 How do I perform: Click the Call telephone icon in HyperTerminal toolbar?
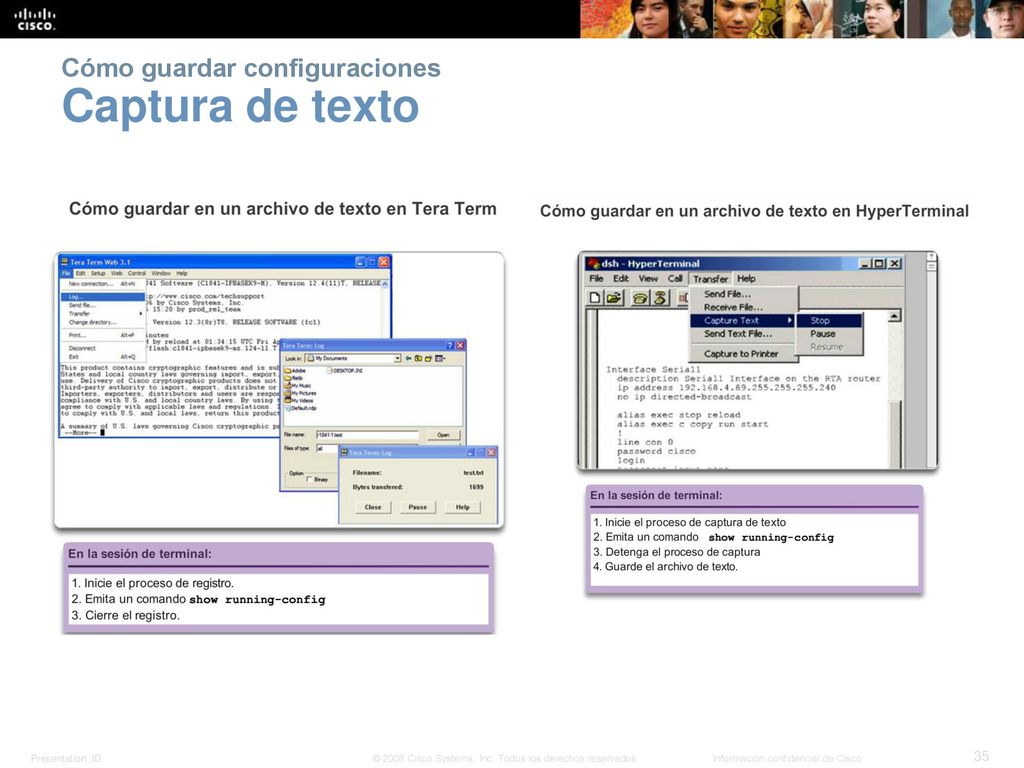point(641,298)
